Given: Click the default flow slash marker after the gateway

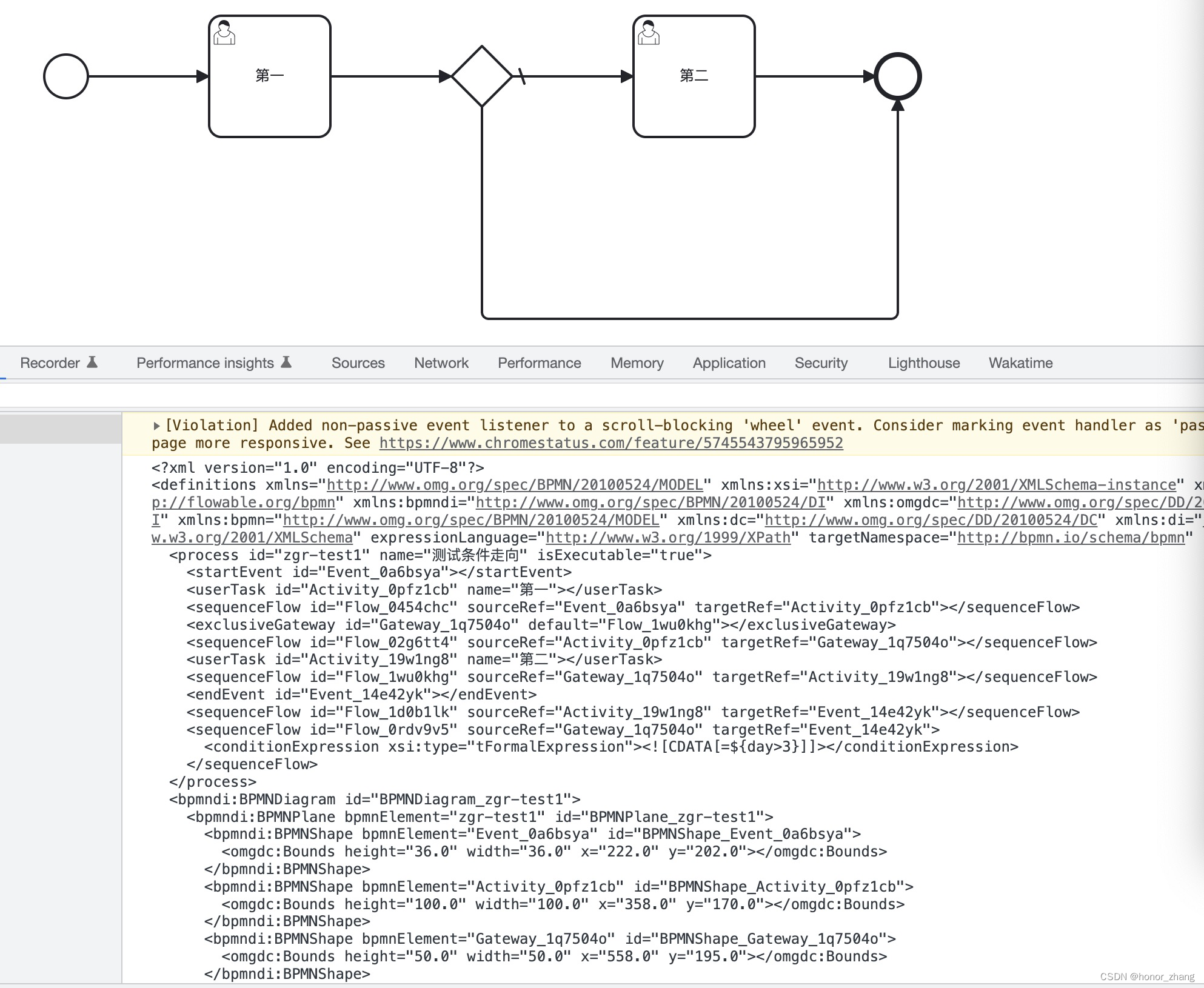Looking at the screenshot, I should pyautogui.click(x=521, y=75).
